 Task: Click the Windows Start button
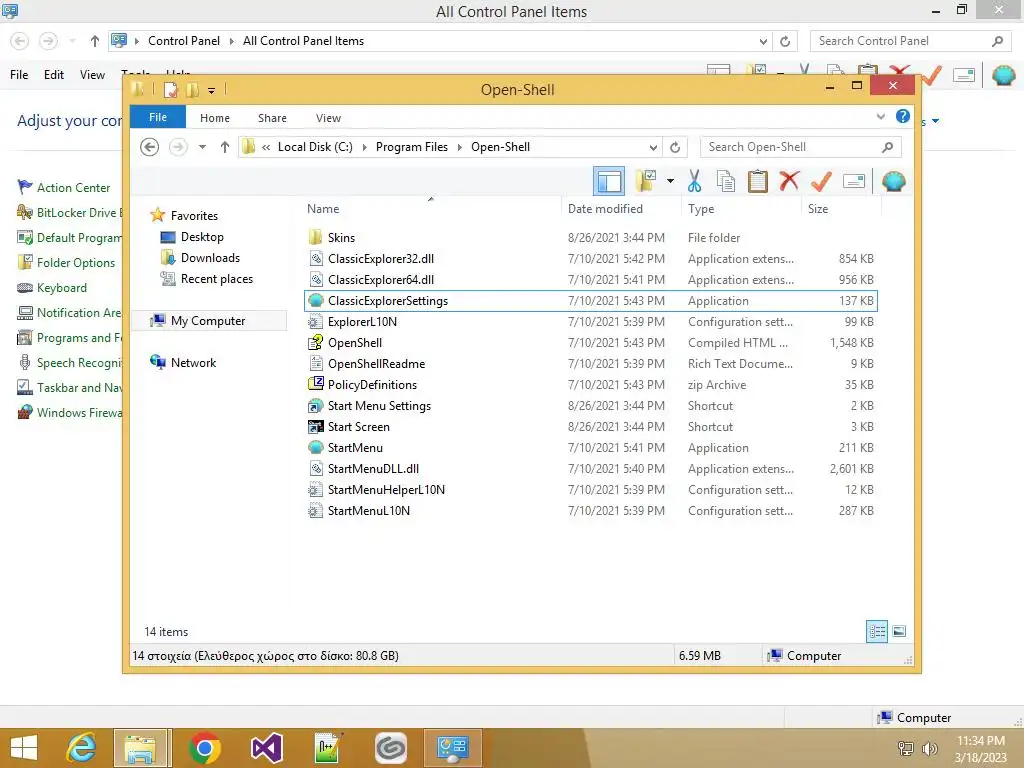(x=24, y=748)
